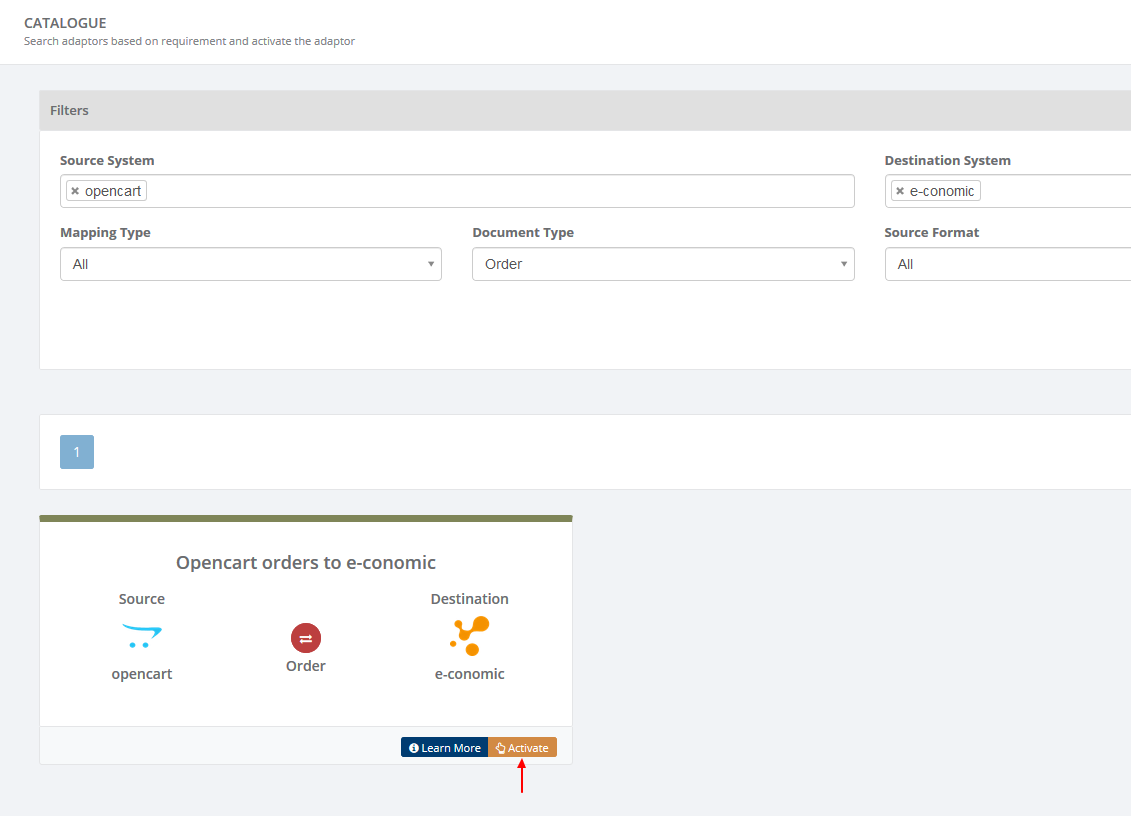1131x816 pixels.
Task: Click the Destination System label
Action: 948,160
